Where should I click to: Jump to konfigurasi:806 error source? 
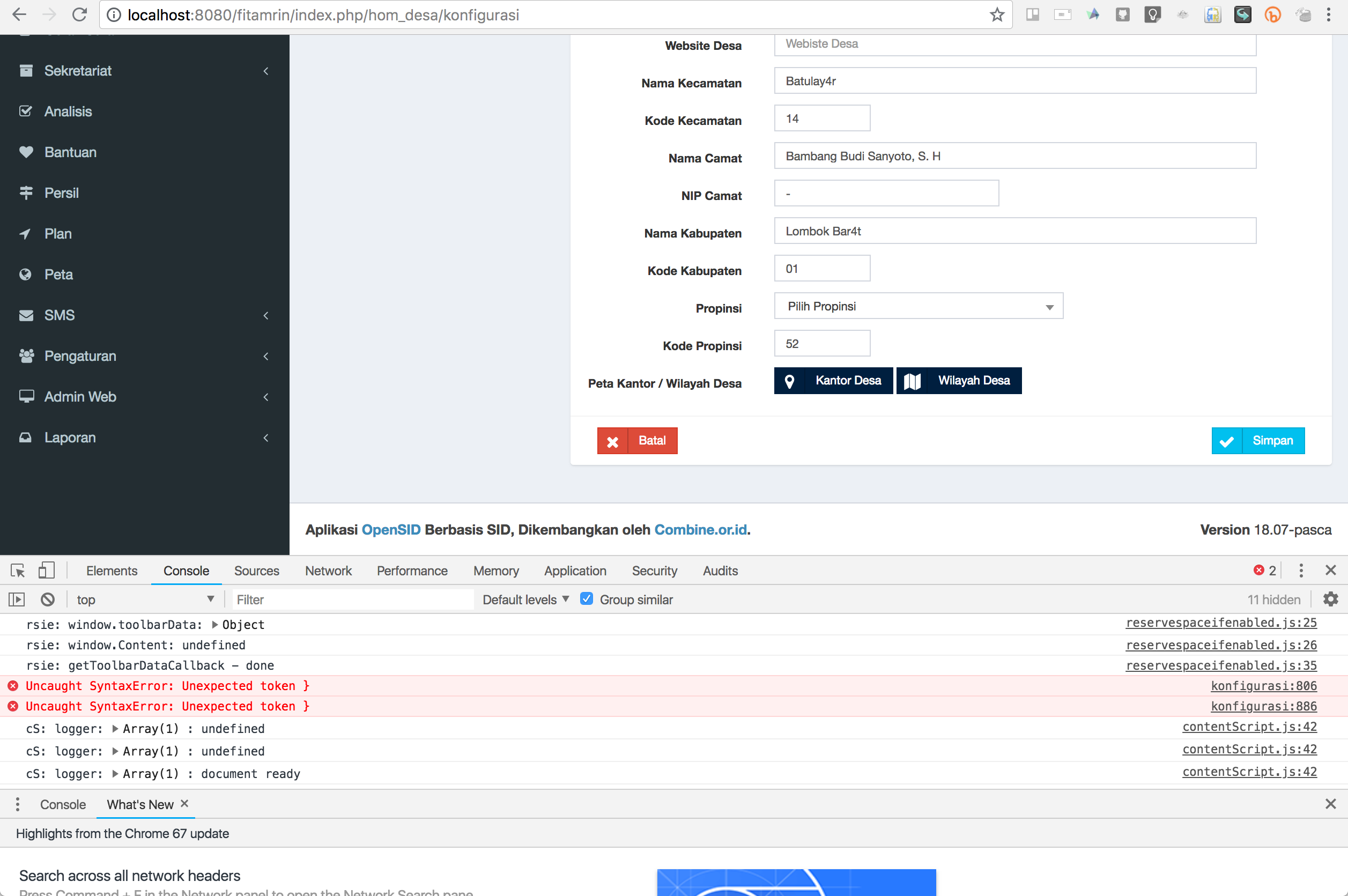(x=1263, y=686)
